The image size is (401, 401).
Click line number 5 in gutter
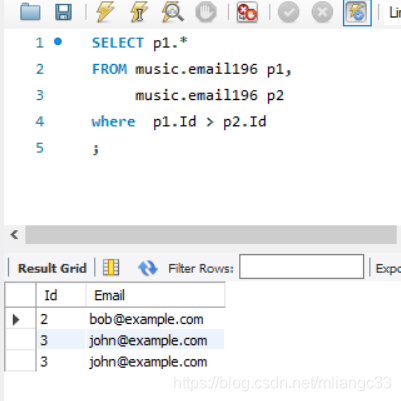click(x=40, y=148)
